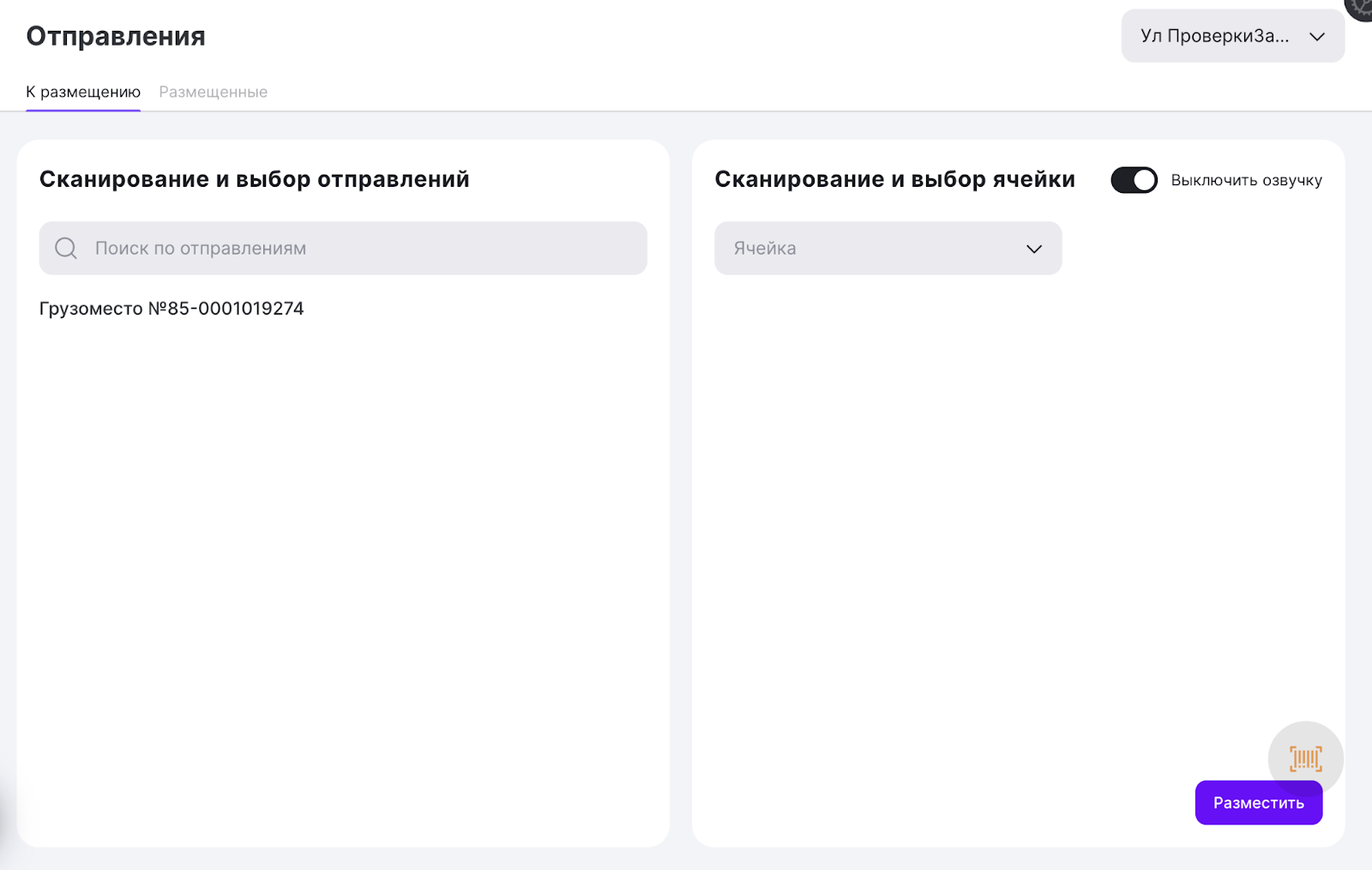Open the "Ячейка" dropdown

888,249
